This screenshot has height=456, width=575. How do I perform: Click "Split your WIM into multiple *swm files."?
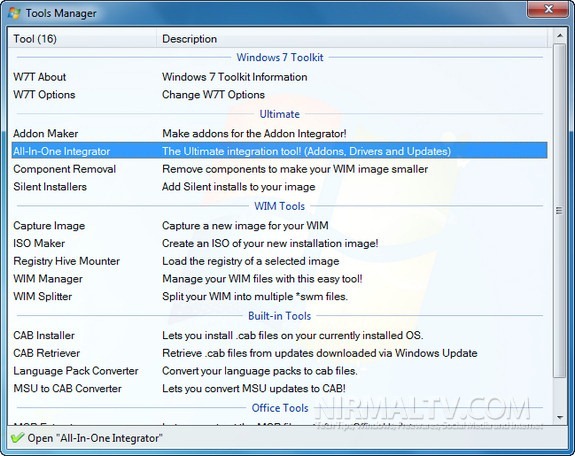coord(255,296)
